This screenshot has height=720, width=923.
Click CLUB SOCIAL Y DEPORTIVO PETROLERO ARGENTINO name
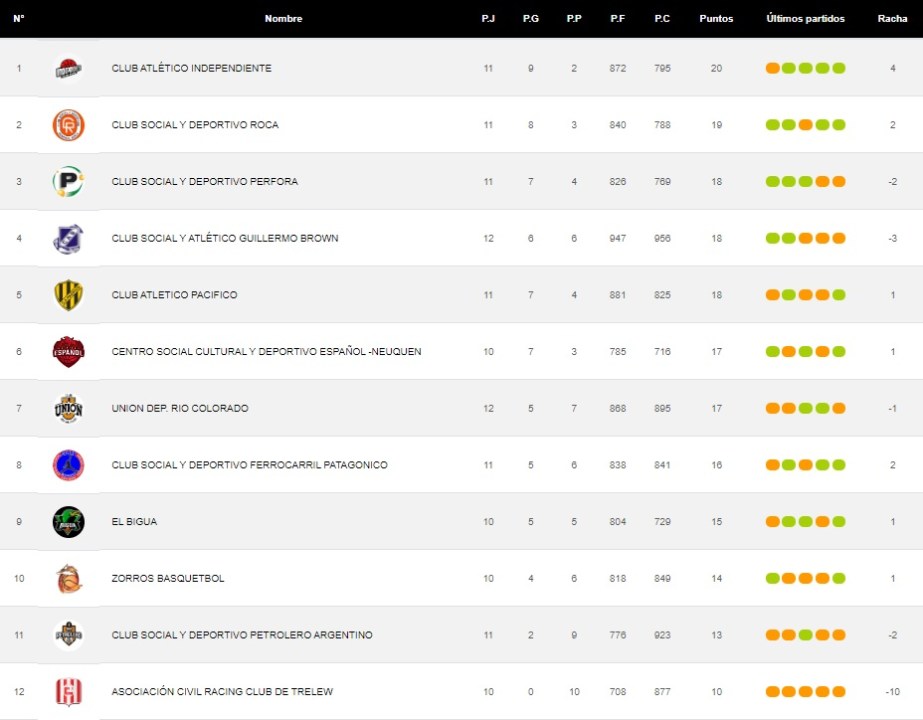click(242, 636)
